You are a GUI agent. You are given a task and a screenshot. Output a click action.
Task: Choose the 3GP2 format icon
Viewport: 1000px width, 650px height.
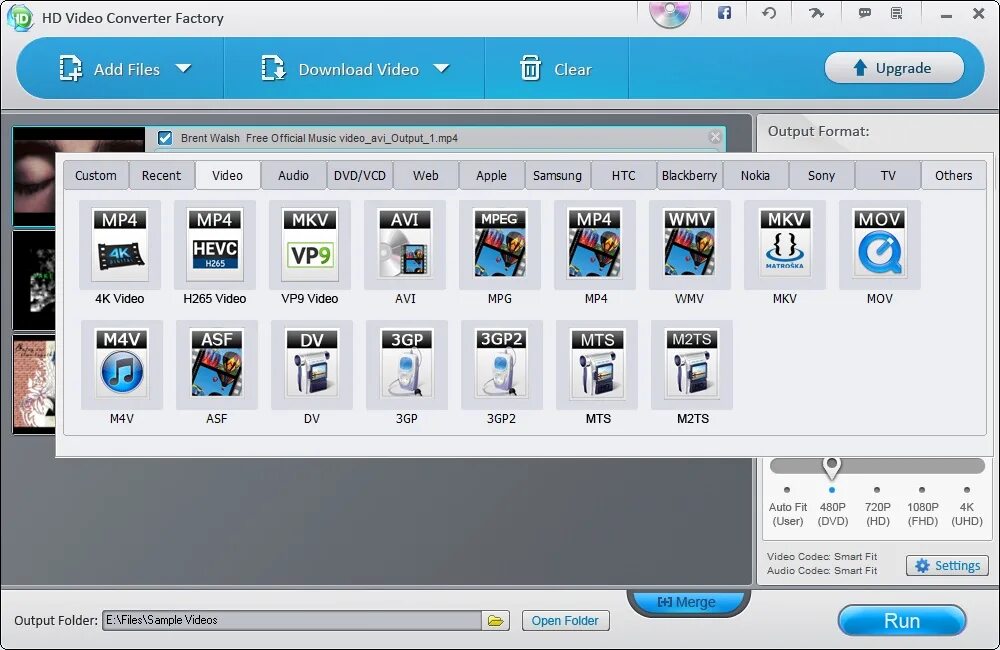(502, 365)
